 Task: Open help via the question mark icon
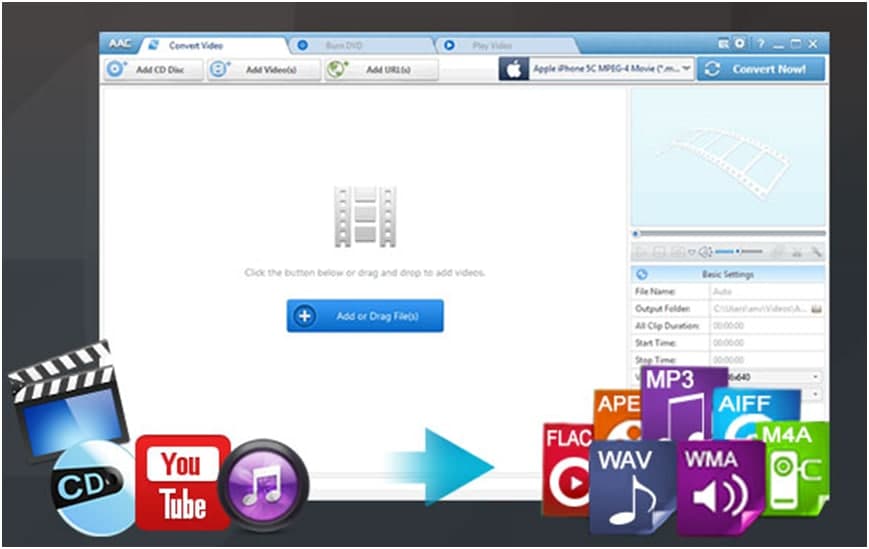761,44
